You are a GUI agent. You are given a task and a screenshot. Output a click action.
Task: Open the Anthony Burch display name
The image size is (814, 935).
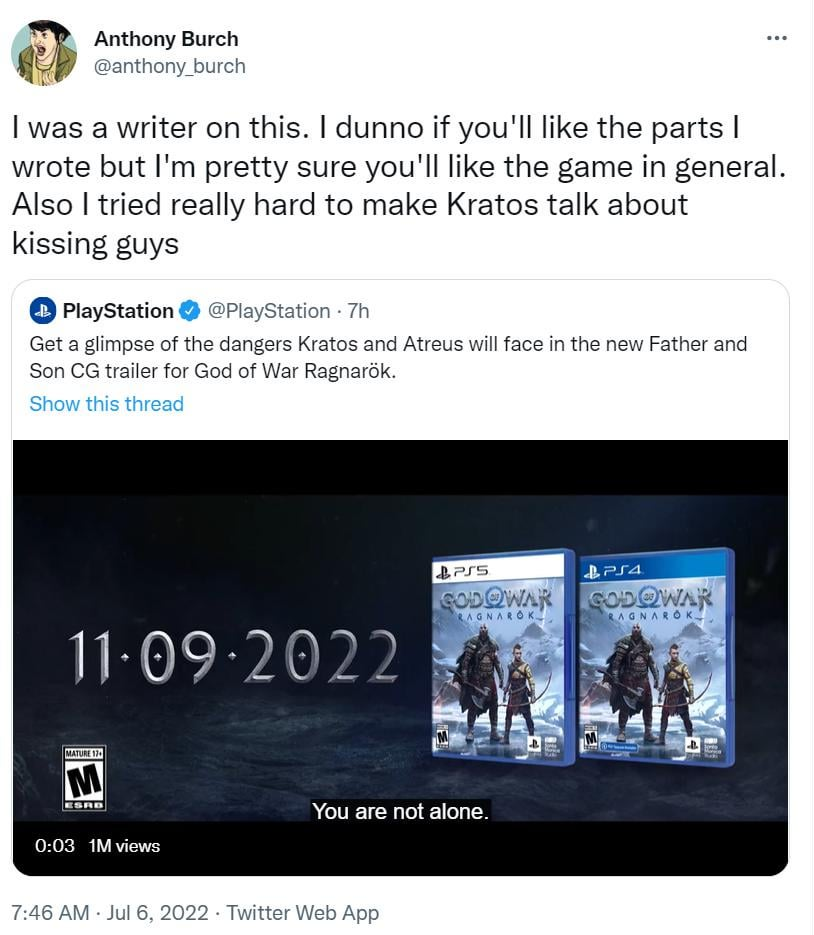[166, 39]
